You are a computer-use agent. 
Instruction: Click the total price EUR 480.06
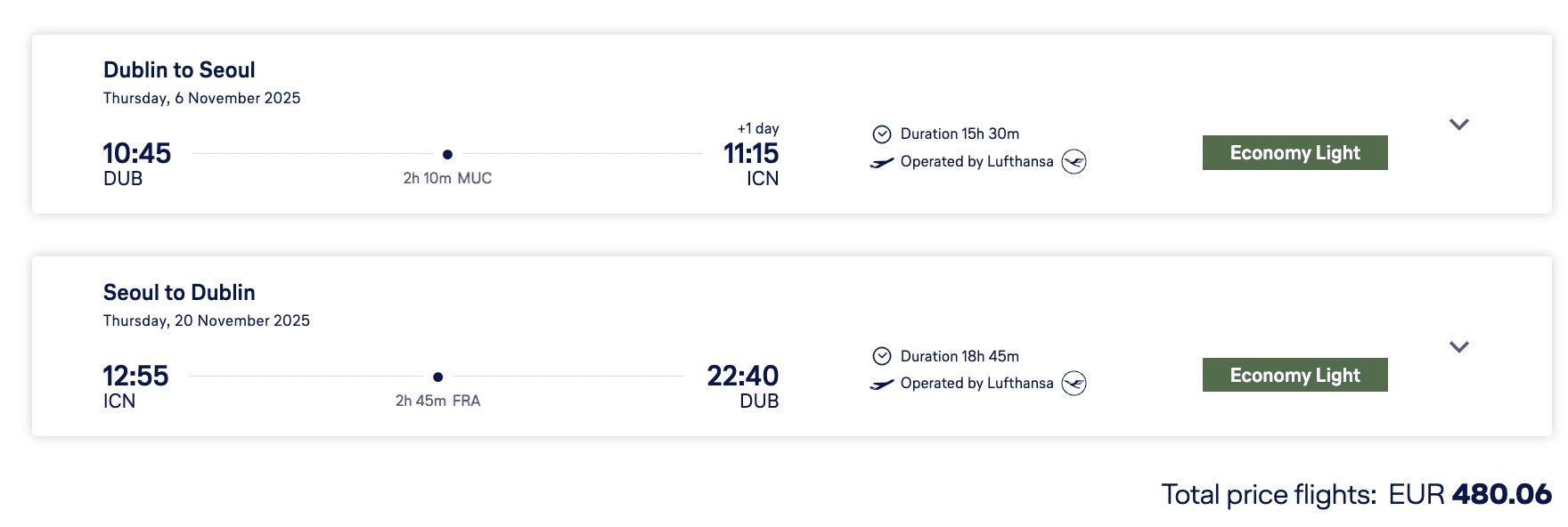coord(1470,494)
